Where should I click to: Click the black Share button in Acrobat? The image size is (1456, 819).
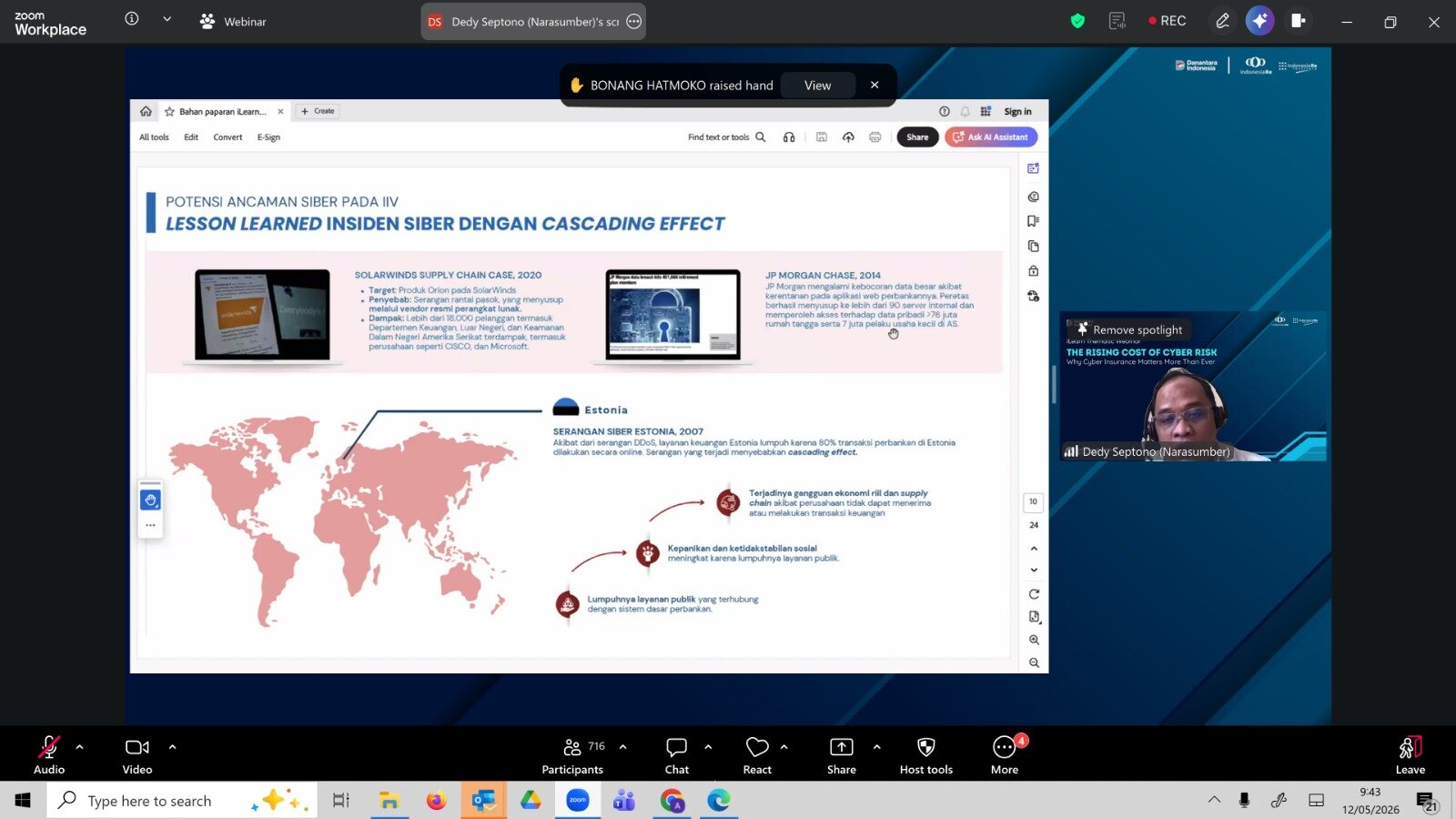[917, 137]
